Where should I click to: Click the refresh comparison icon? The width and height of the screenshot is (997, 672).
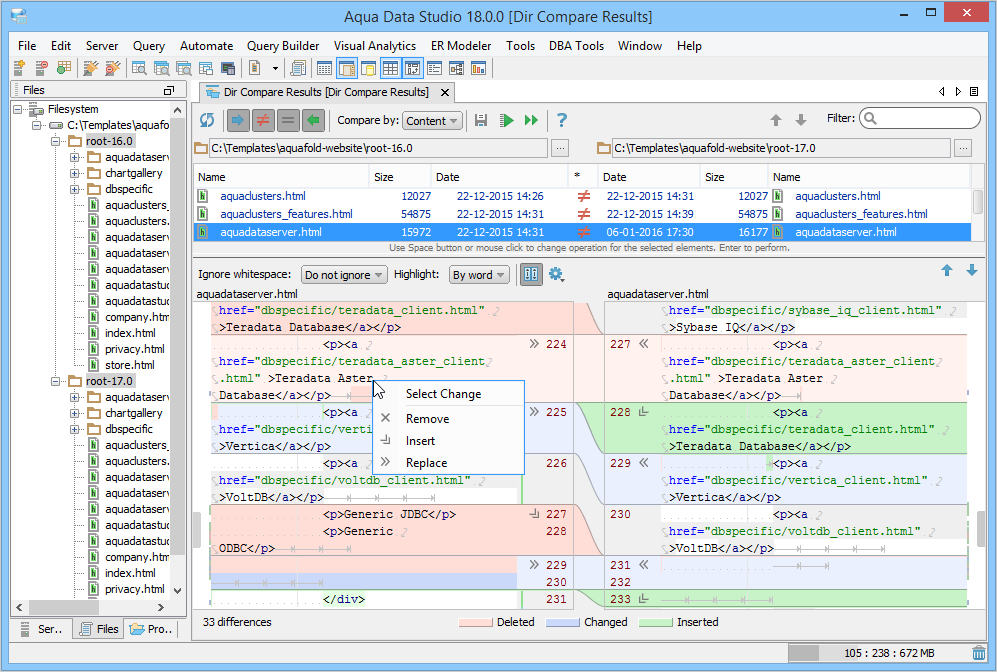(207, 120)
